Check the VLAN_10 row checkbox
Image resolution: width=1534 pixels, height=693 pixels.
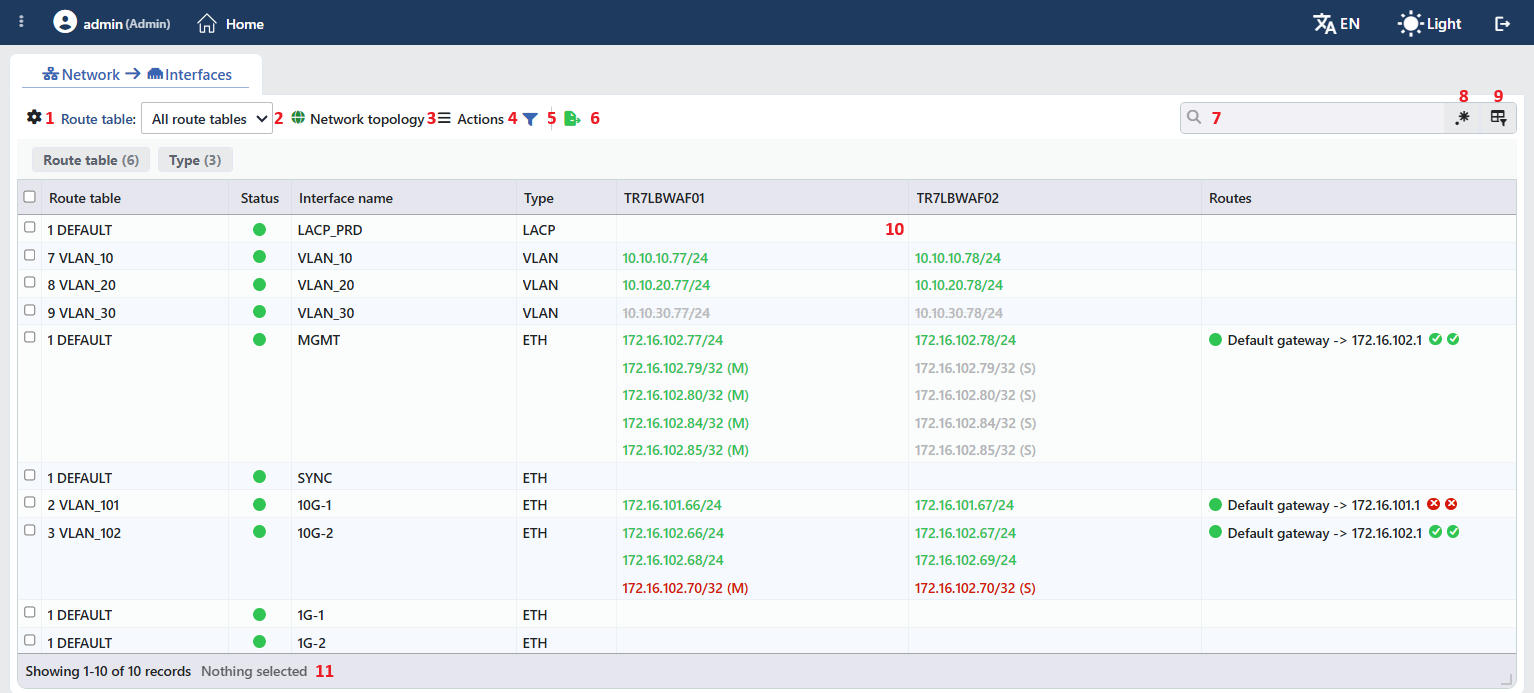(29, 256)
